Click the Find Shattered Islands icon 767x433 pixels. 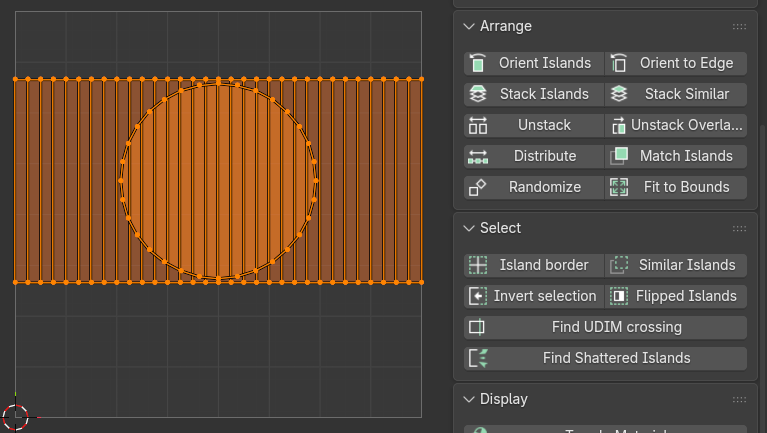point(477,358)
